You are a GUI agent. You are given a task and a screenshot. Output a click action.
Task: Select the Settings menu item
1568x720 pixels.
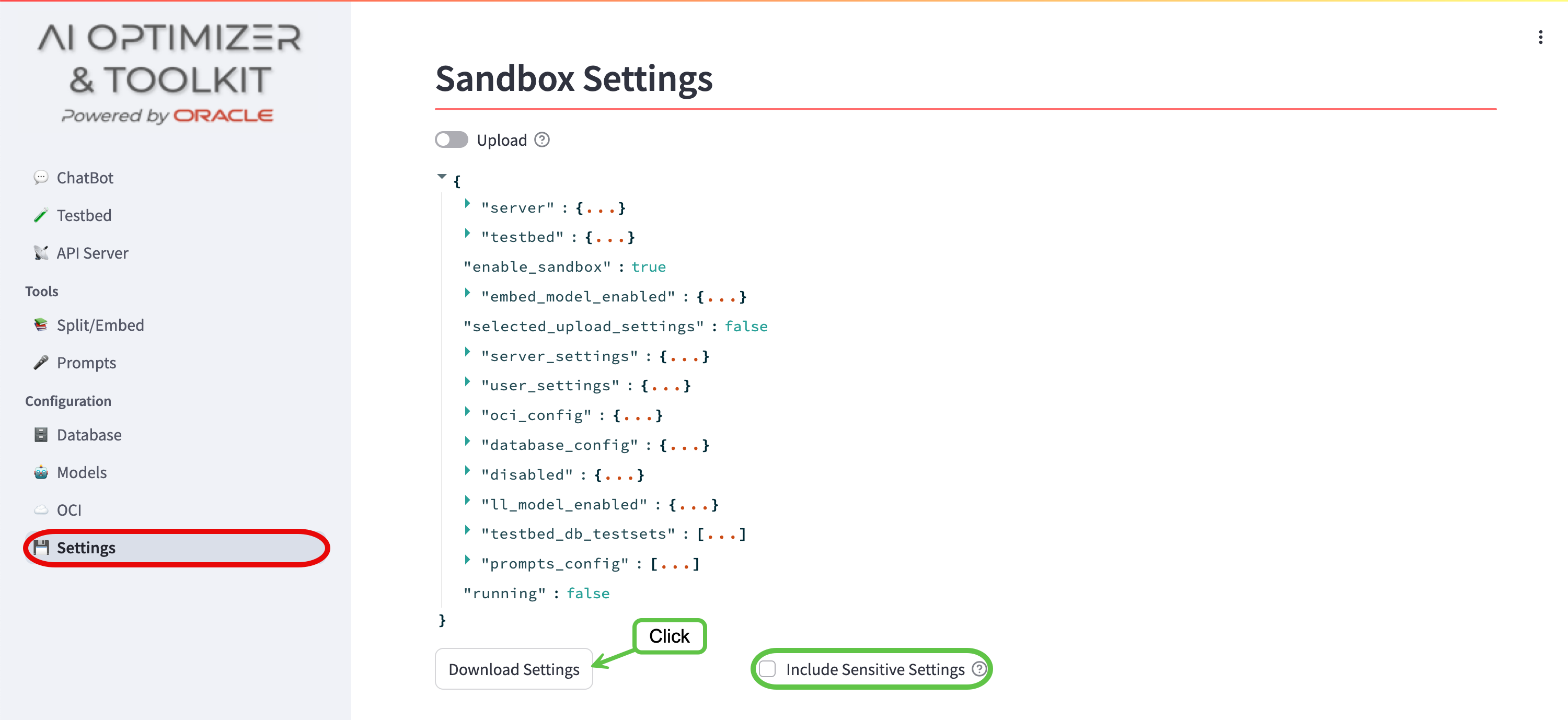pos(177,548)
